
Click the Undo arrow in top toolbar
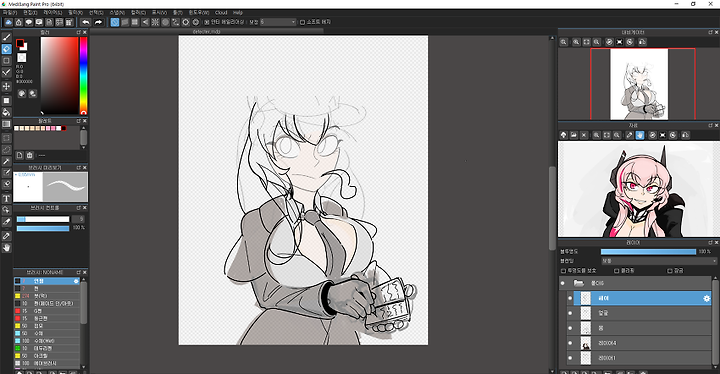click(86, 22)
